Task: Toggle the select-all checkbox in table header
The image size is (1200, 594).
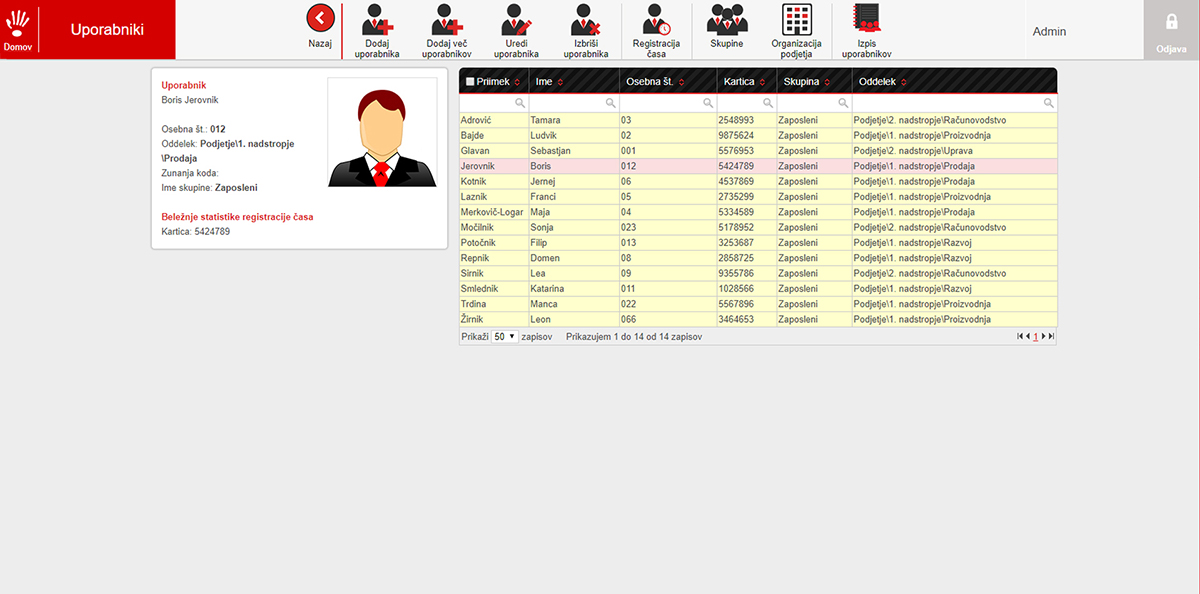Action: (470, 82)
